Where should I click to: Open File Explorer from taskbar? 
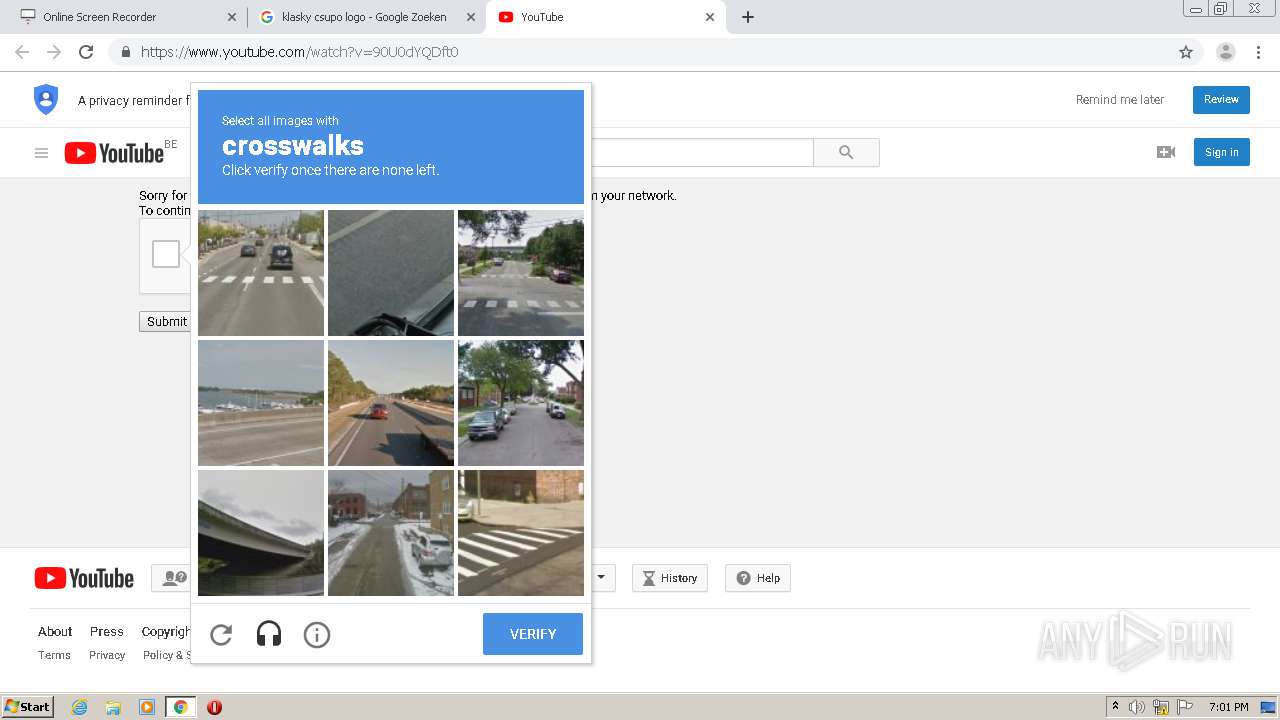click(113, 707)
